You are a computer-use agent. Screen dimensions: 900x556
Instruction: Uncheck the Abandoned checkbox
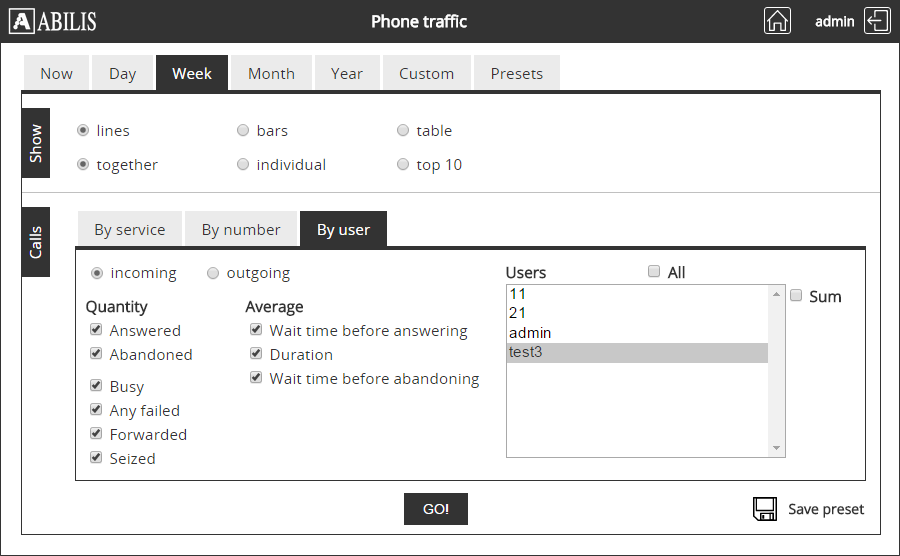96,354
